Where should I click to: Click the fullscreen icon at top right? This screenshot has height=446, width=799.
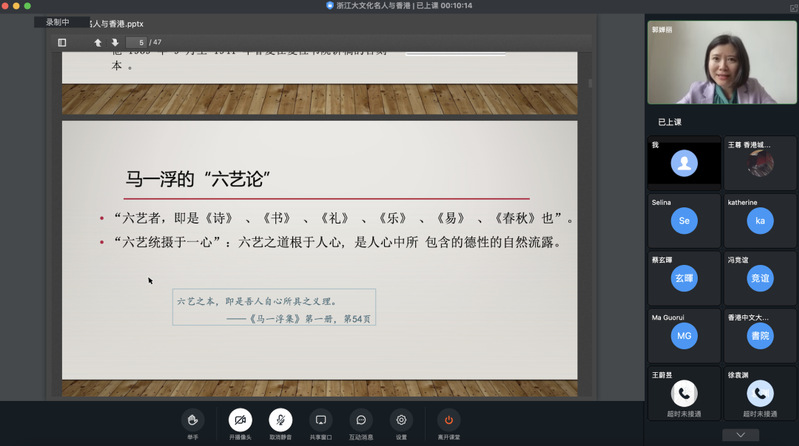coord(793,7)
